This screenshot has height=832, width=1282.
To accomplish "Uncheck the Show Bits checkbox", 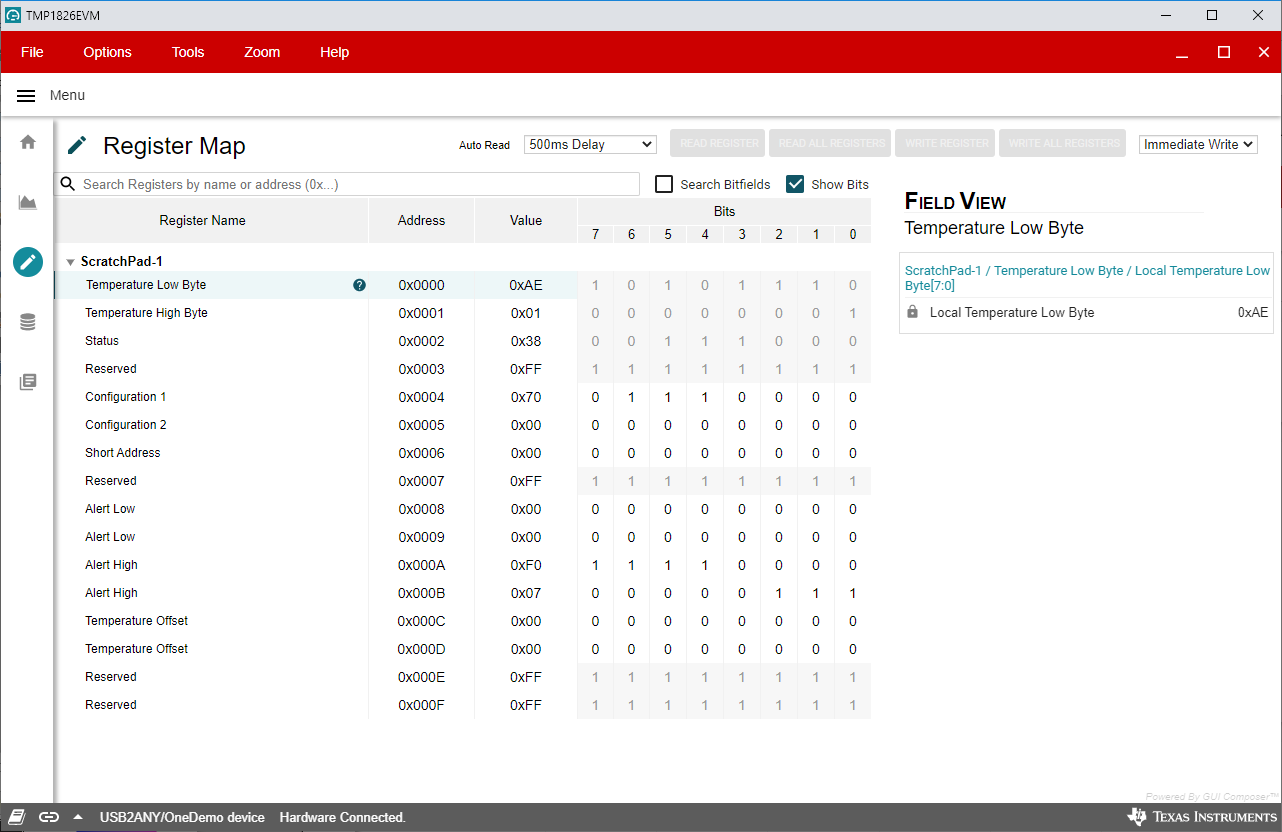I will 795,184.
